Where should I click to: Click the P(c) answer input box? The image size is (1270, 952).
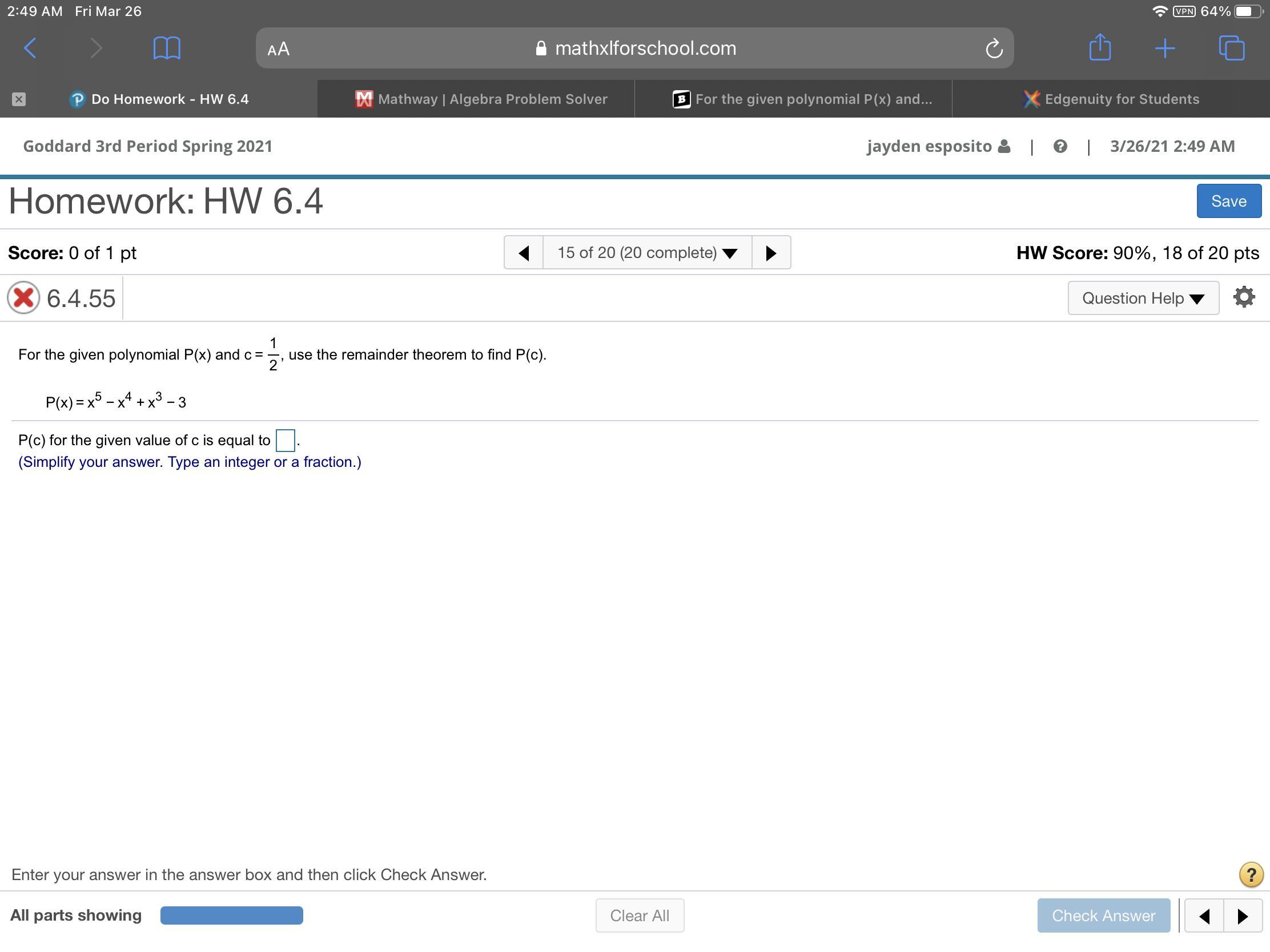(286, 440)
